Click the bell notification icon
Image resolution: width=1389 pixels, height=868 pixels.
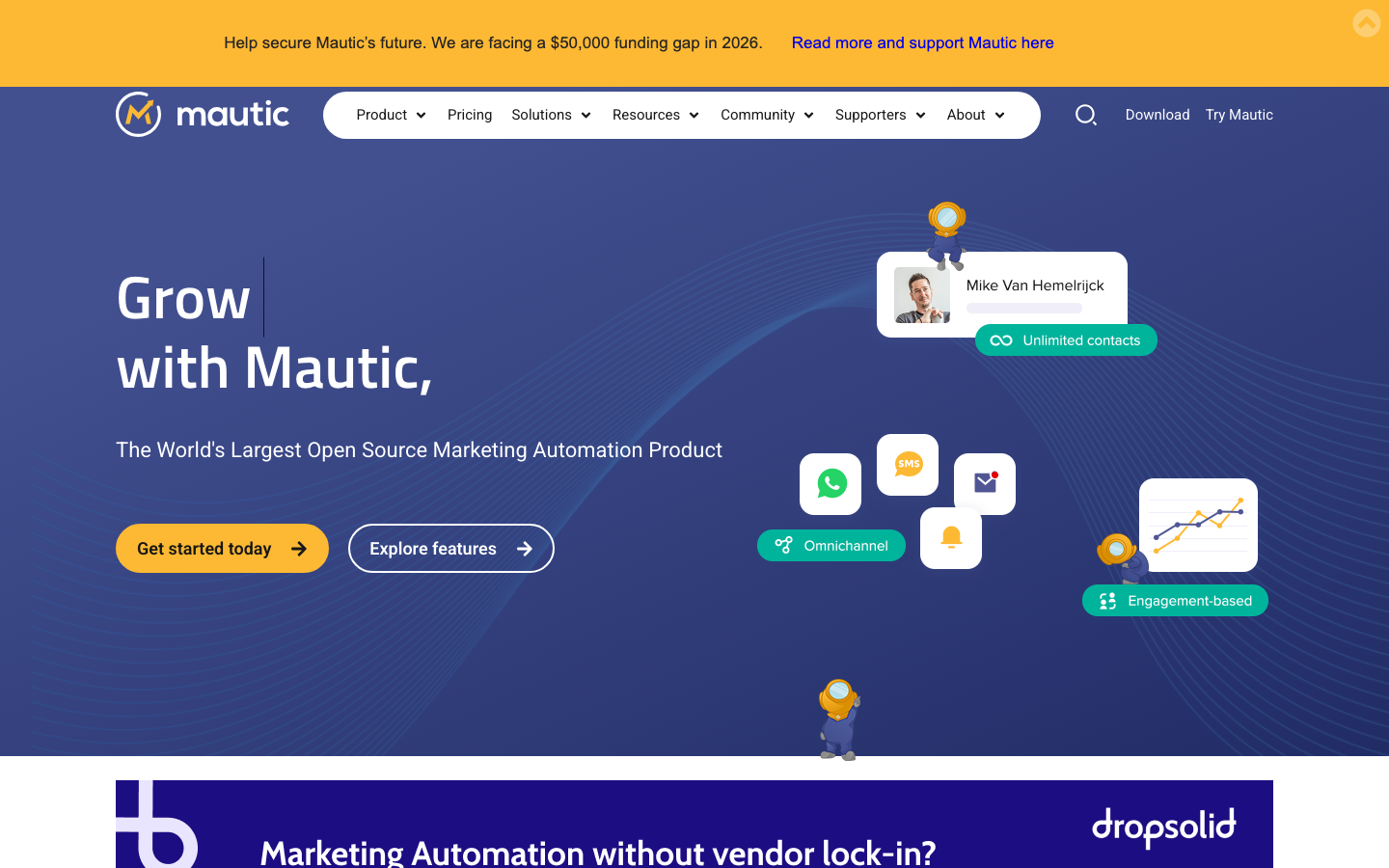(x=951, y=538)
